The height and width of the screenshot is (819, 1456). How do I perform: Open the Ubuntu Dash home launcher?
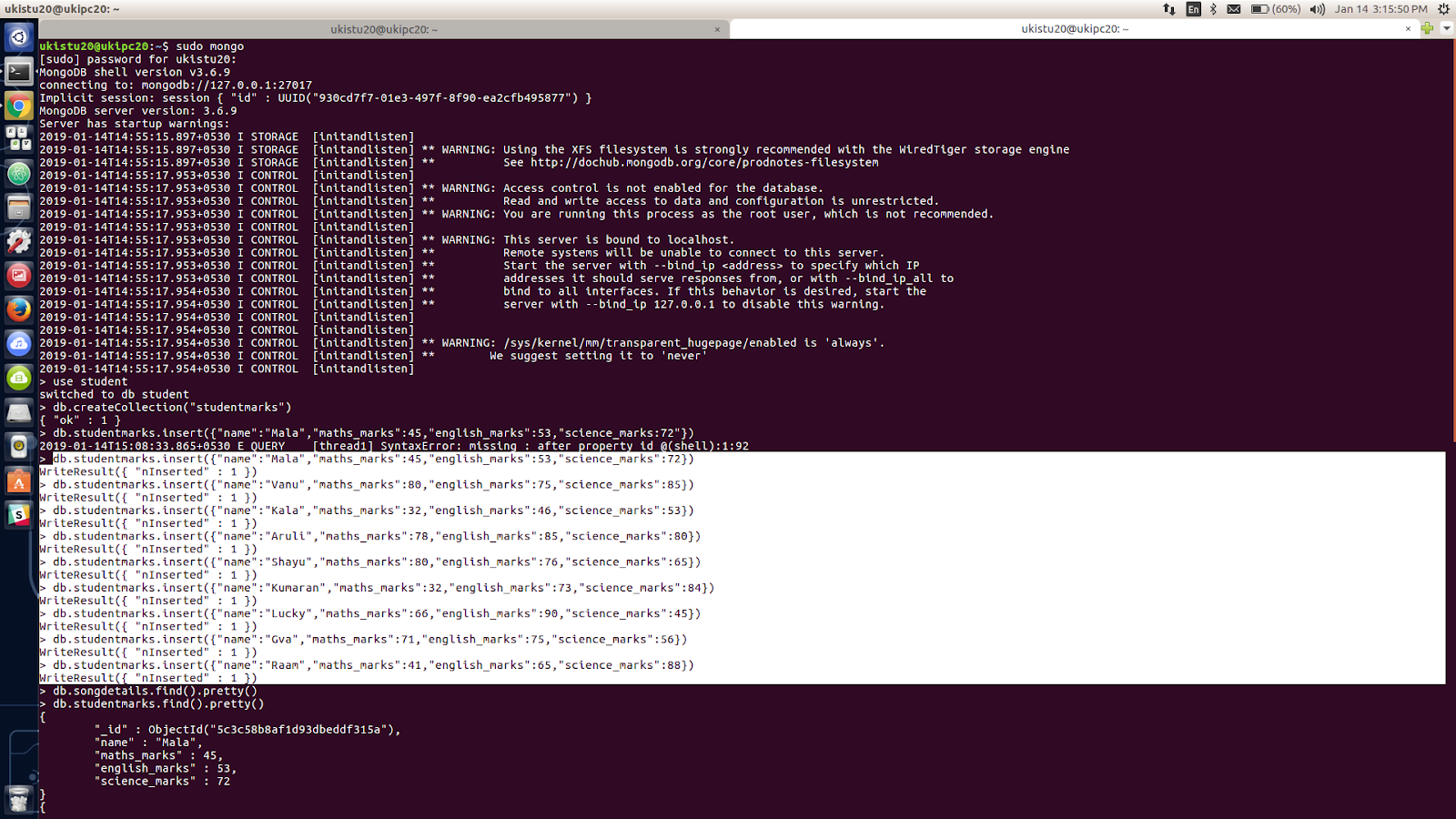(18, 37)
